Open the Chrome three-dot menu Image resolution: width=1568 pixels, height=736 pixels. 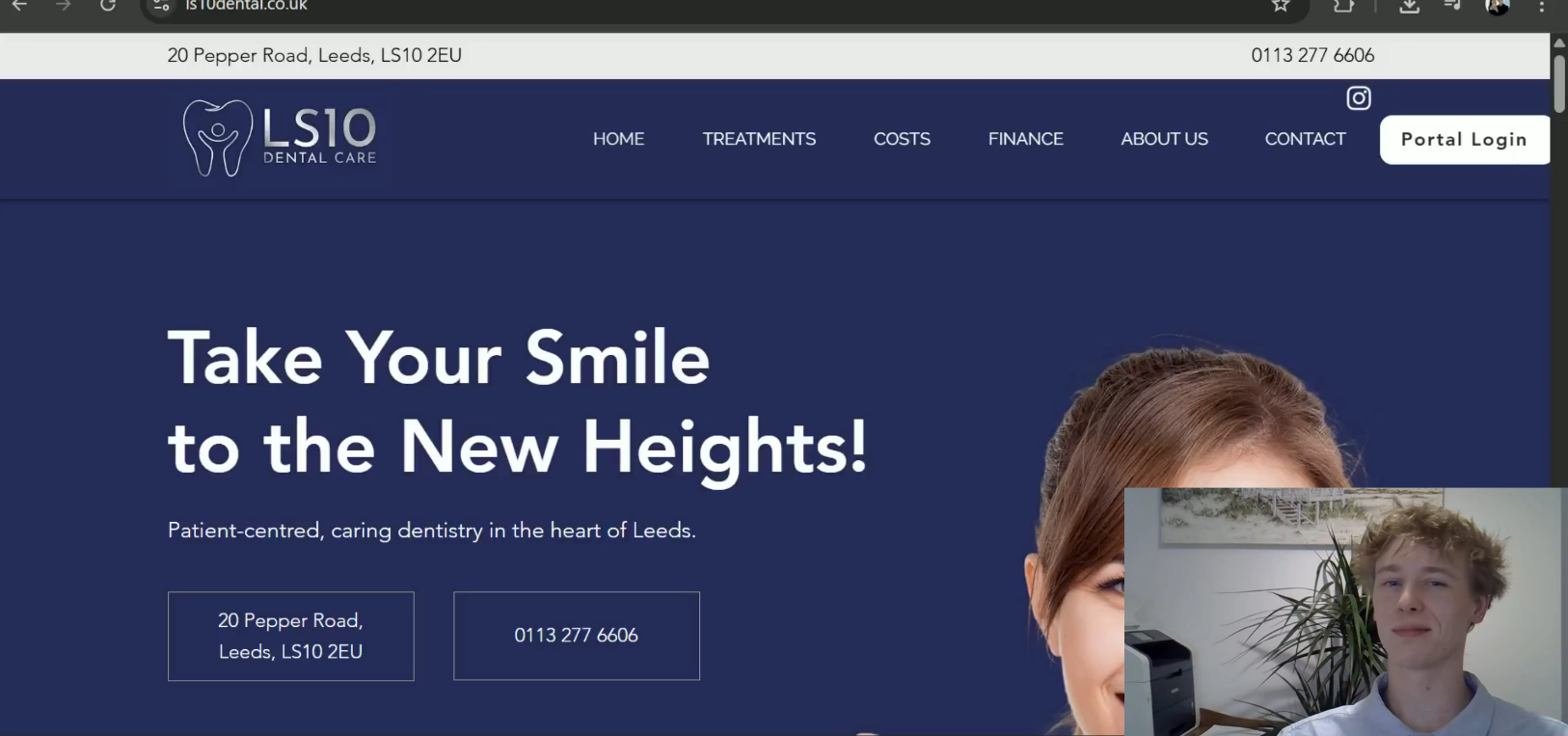tap(1542, 6)
